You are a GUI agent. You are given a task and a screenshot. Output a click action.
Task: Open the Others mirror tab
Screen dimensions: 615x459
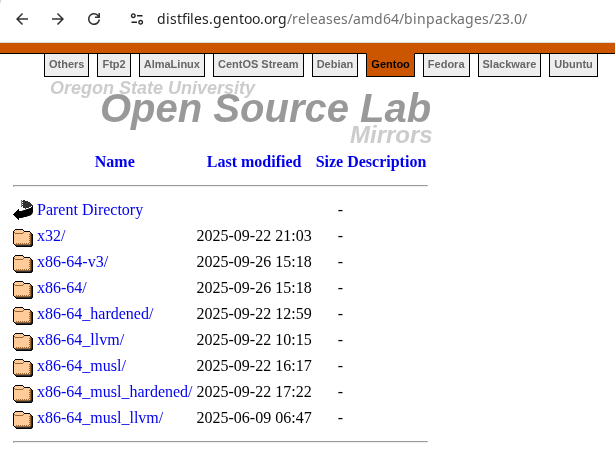coord(66,64)
